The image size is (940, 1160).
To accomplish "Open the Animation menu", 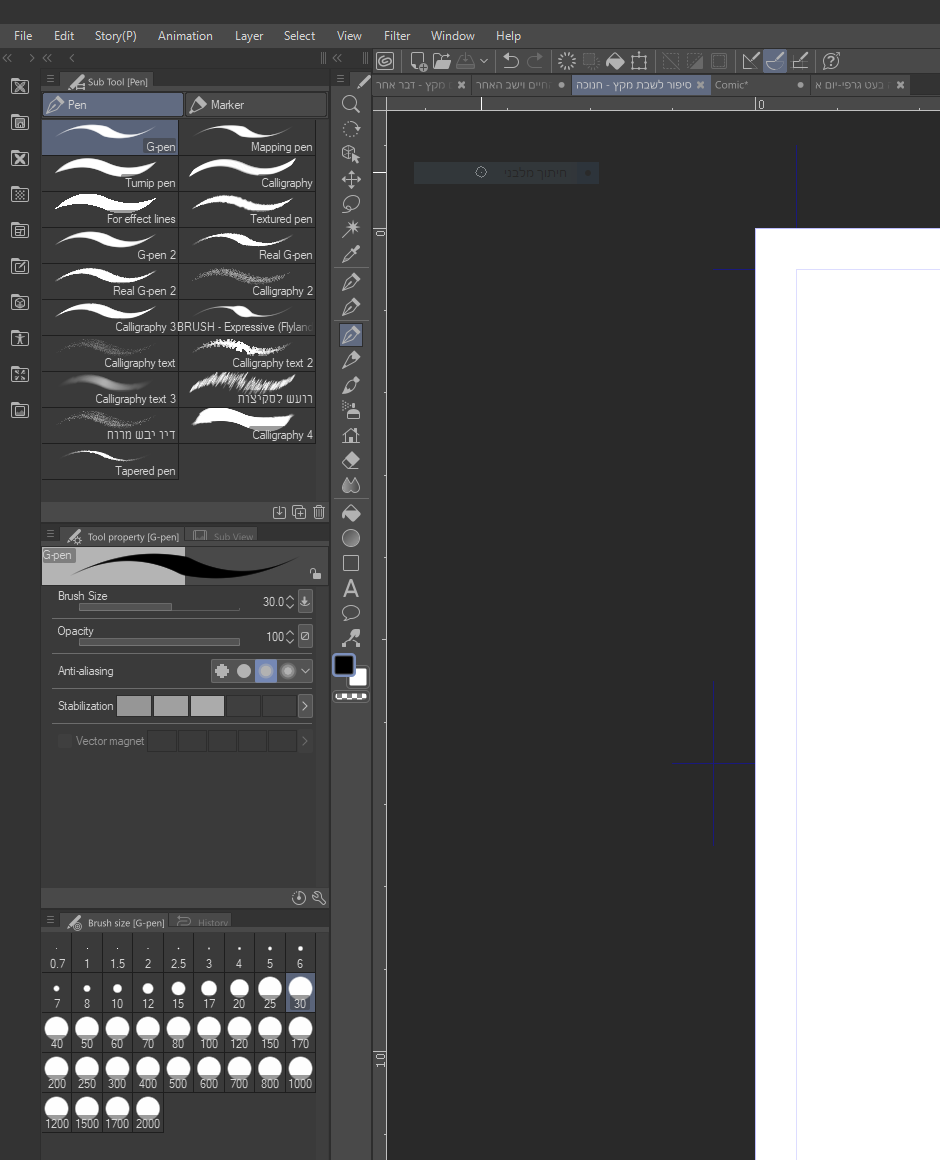I will (185, 36).
